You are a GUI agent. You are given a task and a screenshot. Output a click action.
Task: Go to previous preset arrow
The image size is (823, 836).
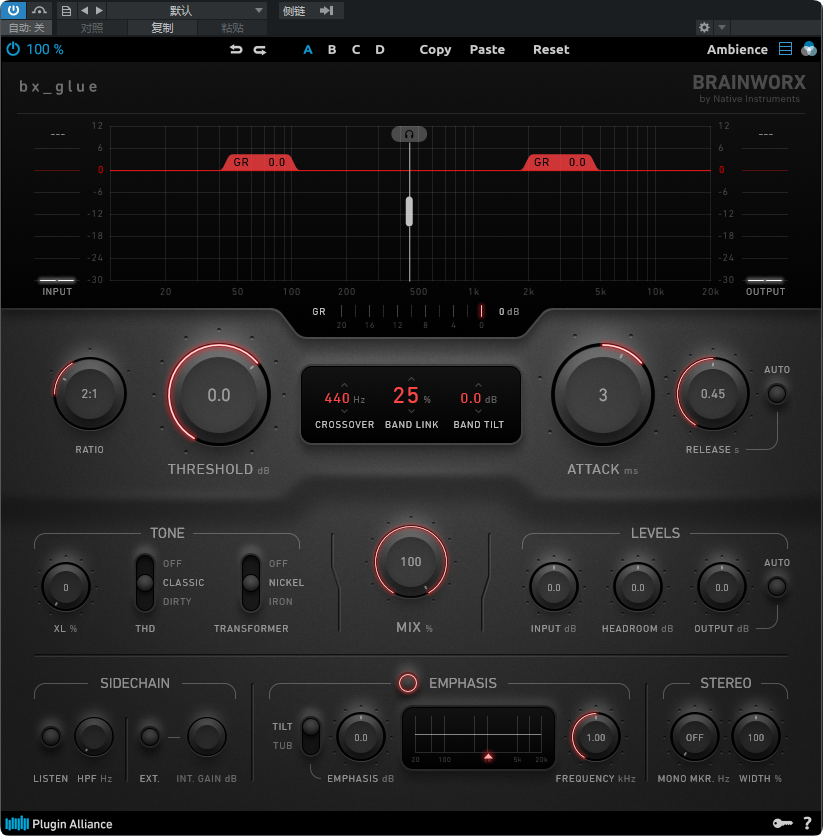84,10
